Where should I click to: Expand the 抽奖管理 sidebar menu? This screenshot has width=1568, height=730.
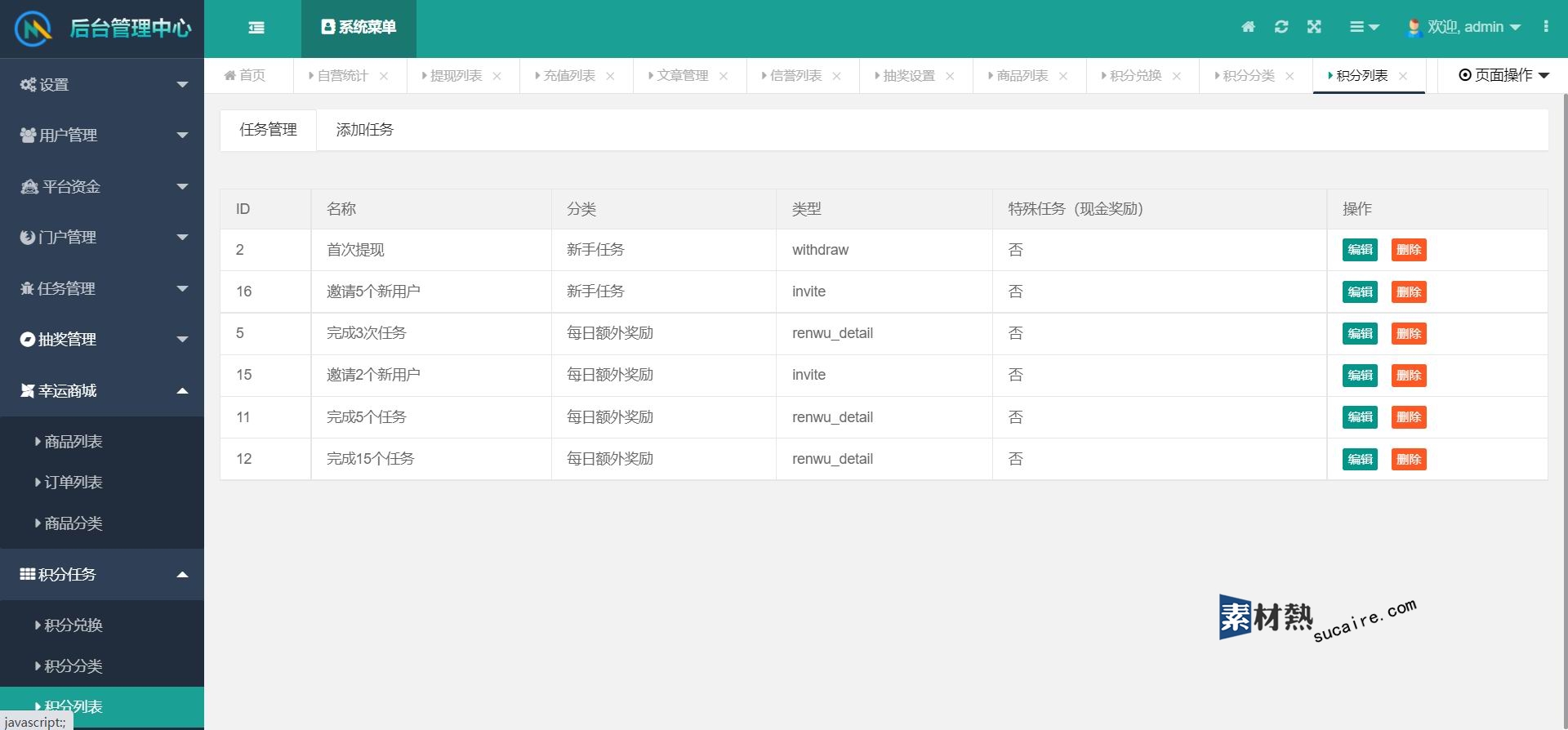pos(102,340)
